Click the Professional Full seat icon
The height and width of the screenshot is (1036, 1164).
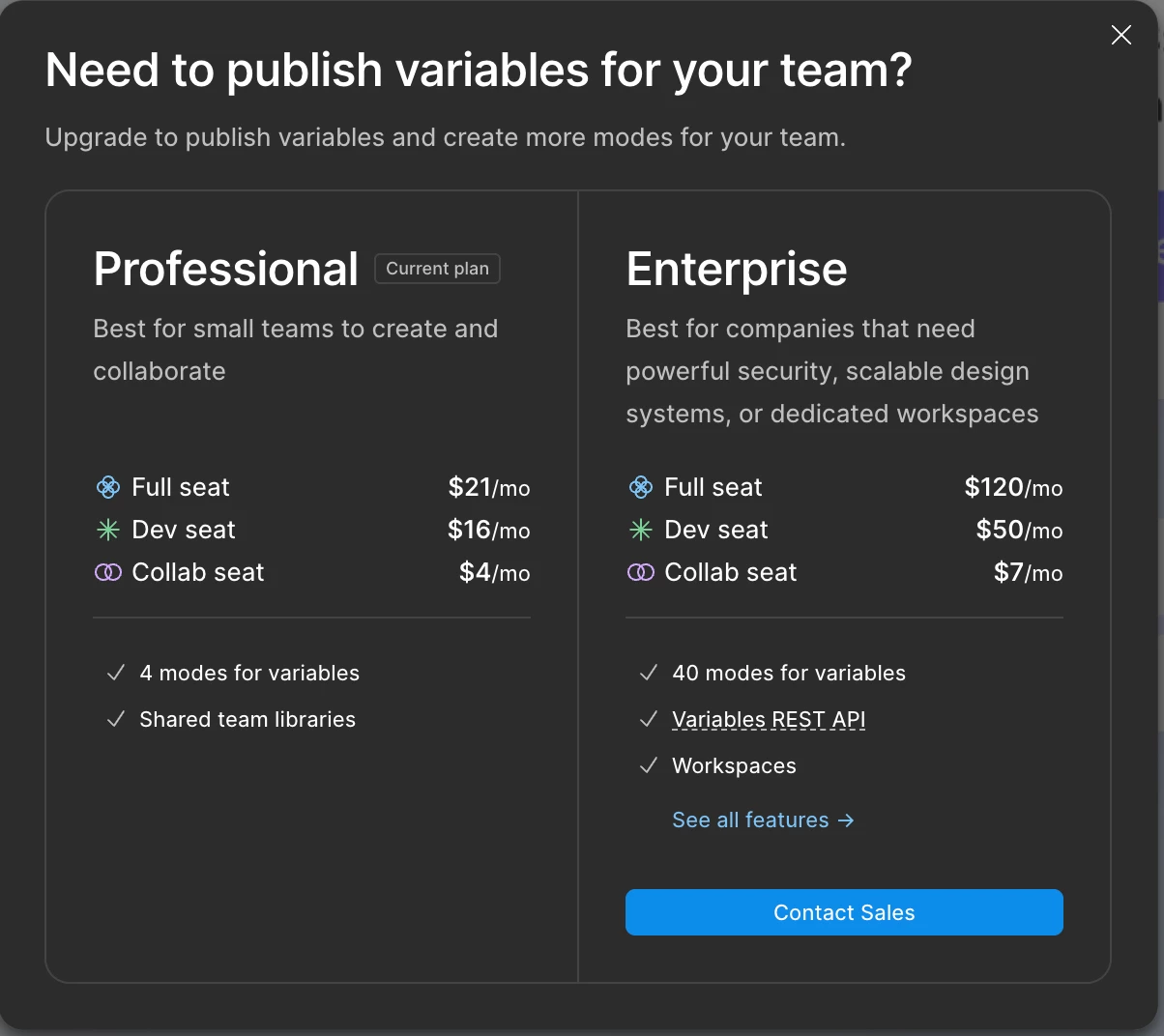pyautogui.click(x=108, y=487)
